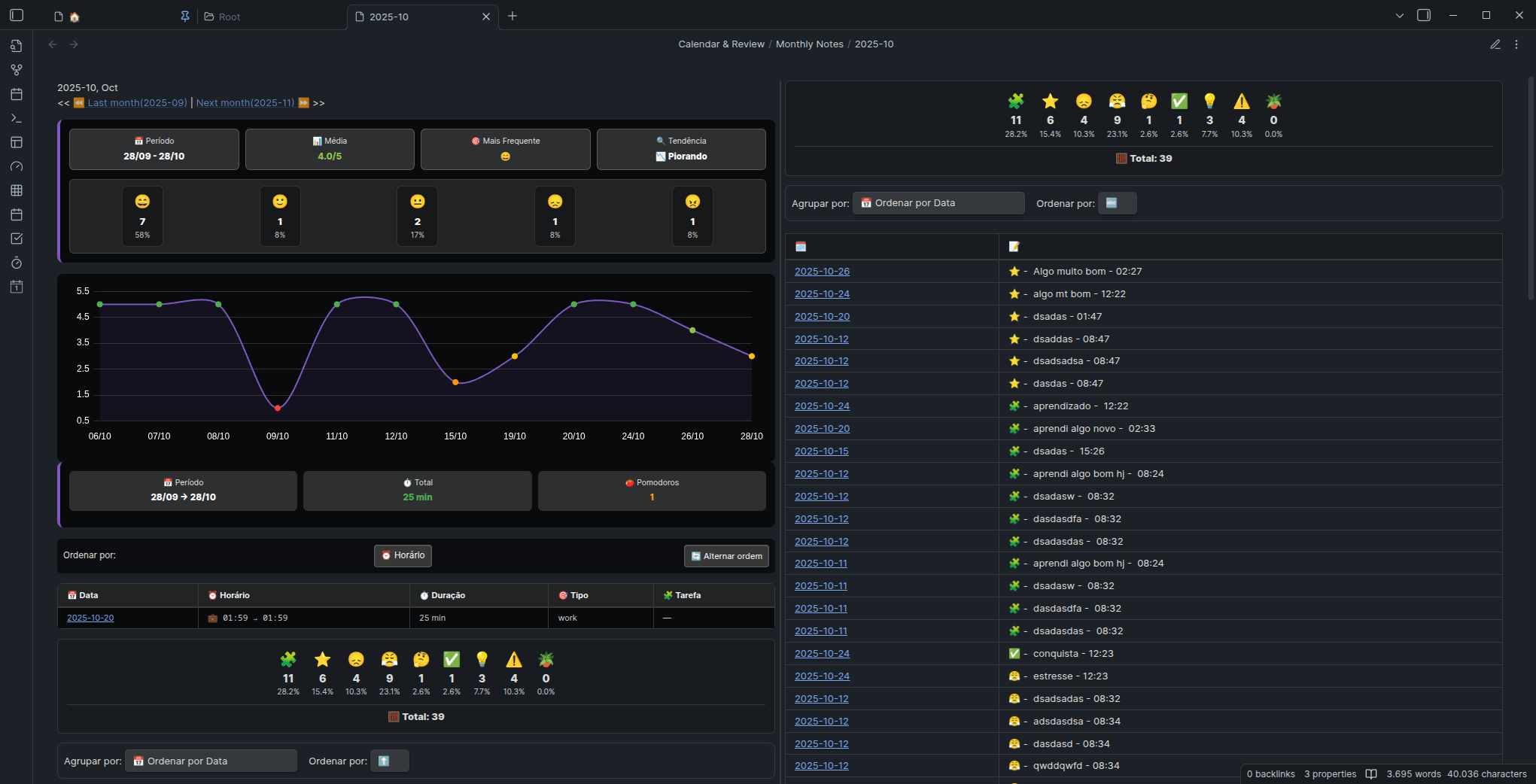1536x784 pixels.
Task: Switch to the Root tab
Action: pyautogui.click(x=229, y=17)
